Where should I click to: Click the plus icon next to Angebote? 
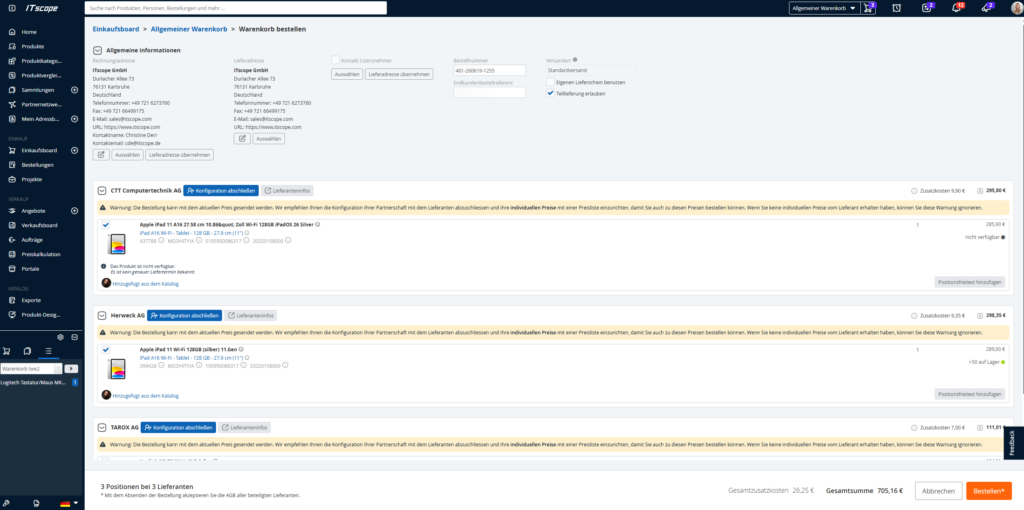74,211
